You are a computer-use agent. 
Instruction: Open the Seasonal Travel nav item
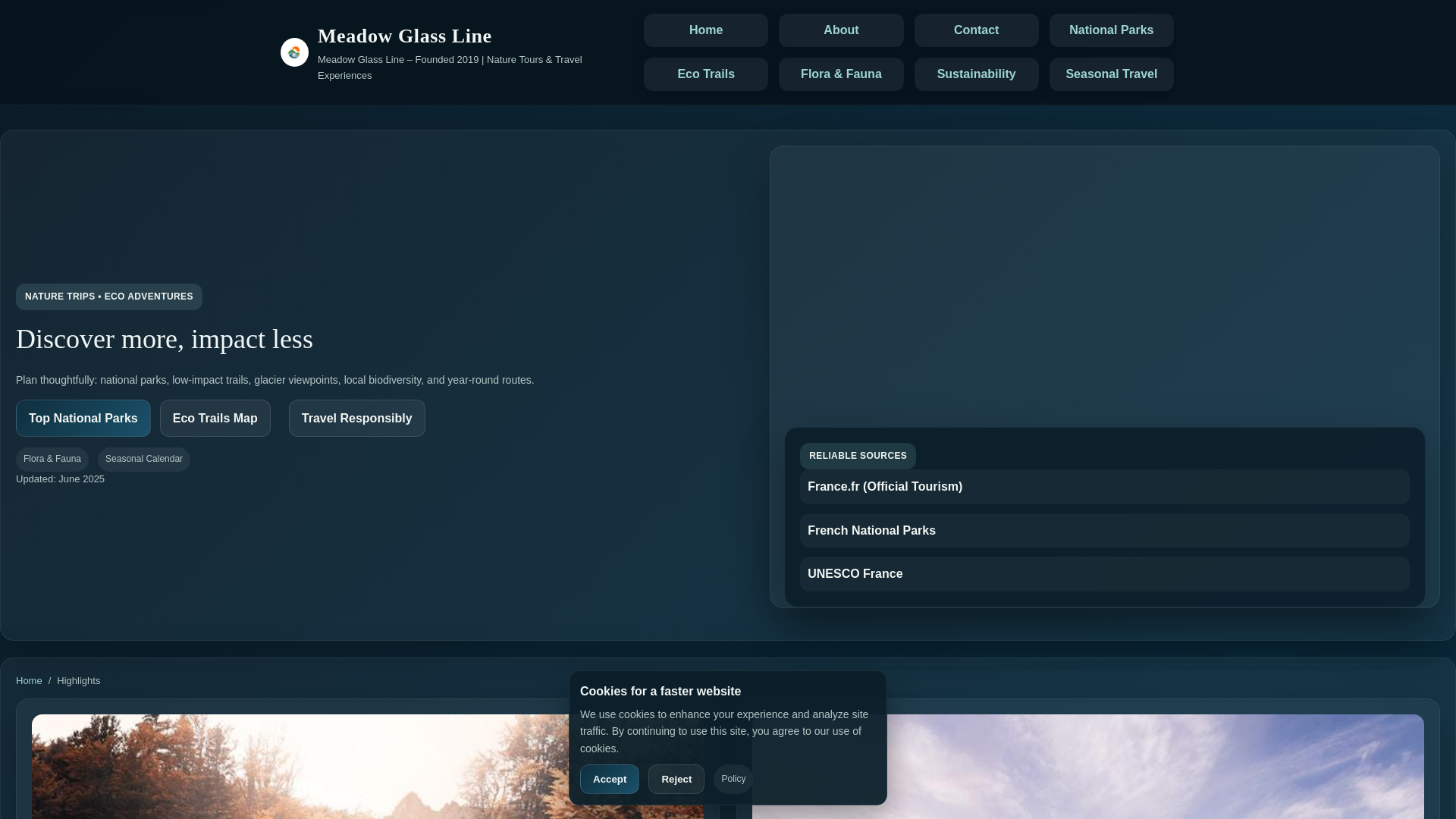coord(1111,74)
